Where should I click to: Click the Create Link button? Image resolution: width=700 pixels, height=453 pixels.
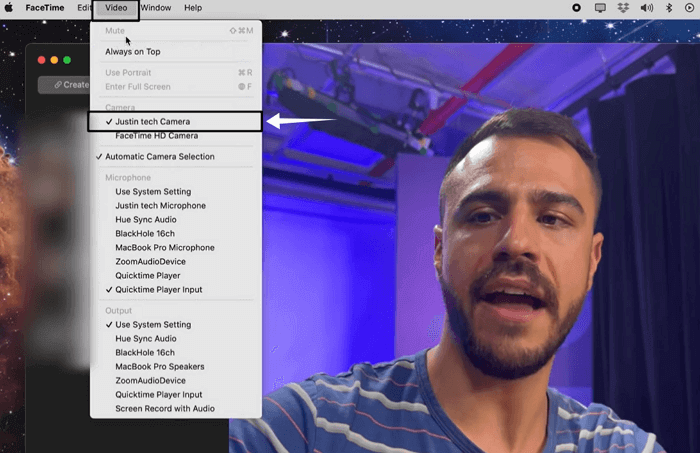[64, 85]
